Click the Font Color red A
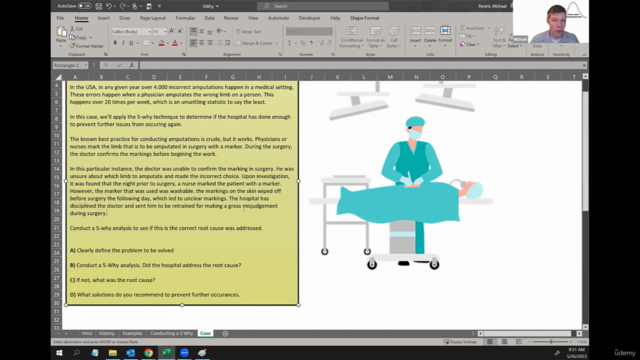This screenshot has width=640, height=360. (175, 43)
